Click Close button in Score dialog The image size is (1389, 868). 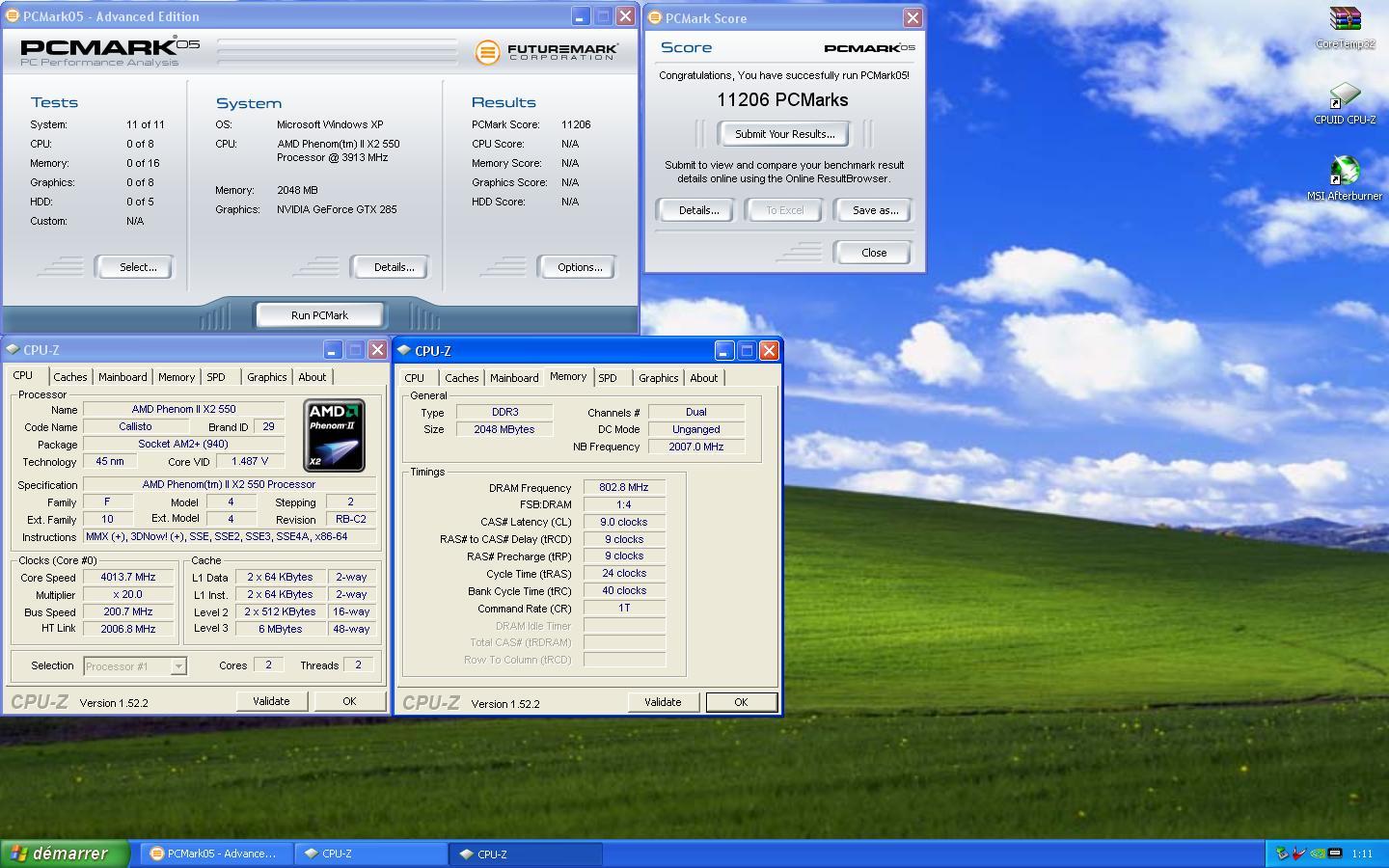click(873, 253)
